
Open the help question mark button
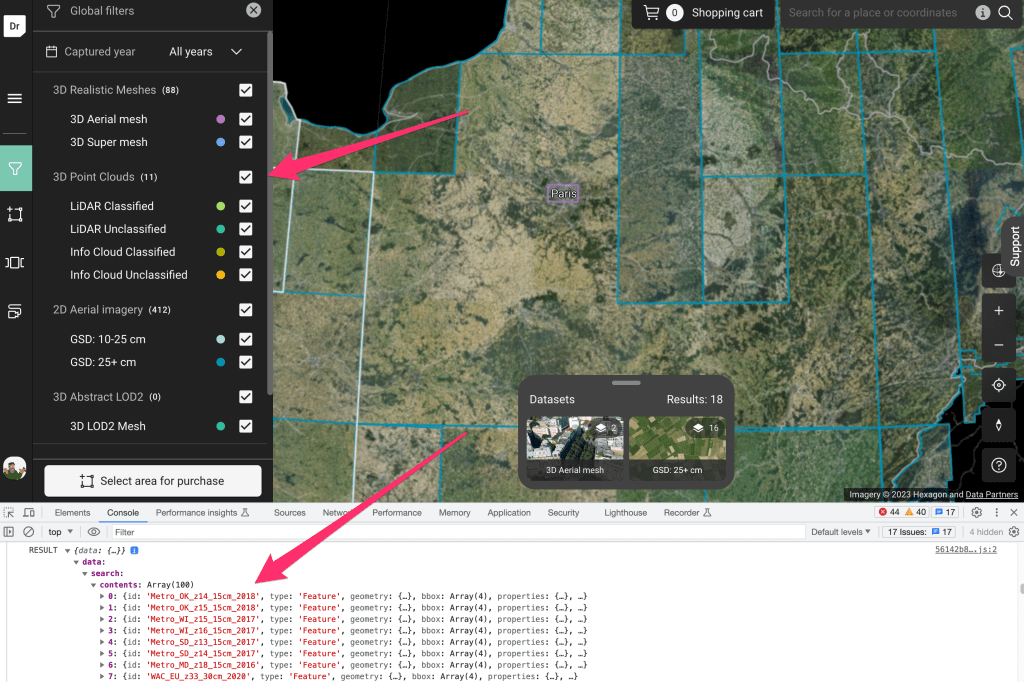[998, 465]
